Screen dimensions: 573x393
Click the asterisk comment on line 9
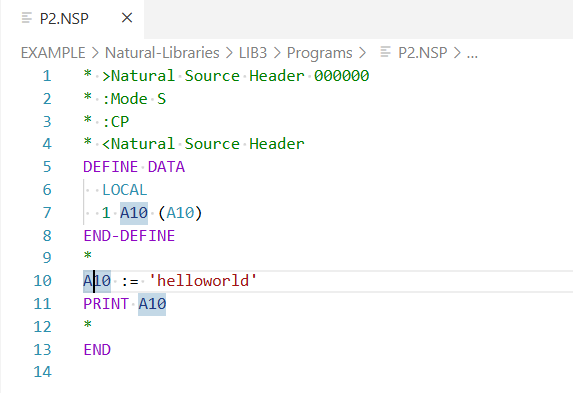(x=88, y=256)
